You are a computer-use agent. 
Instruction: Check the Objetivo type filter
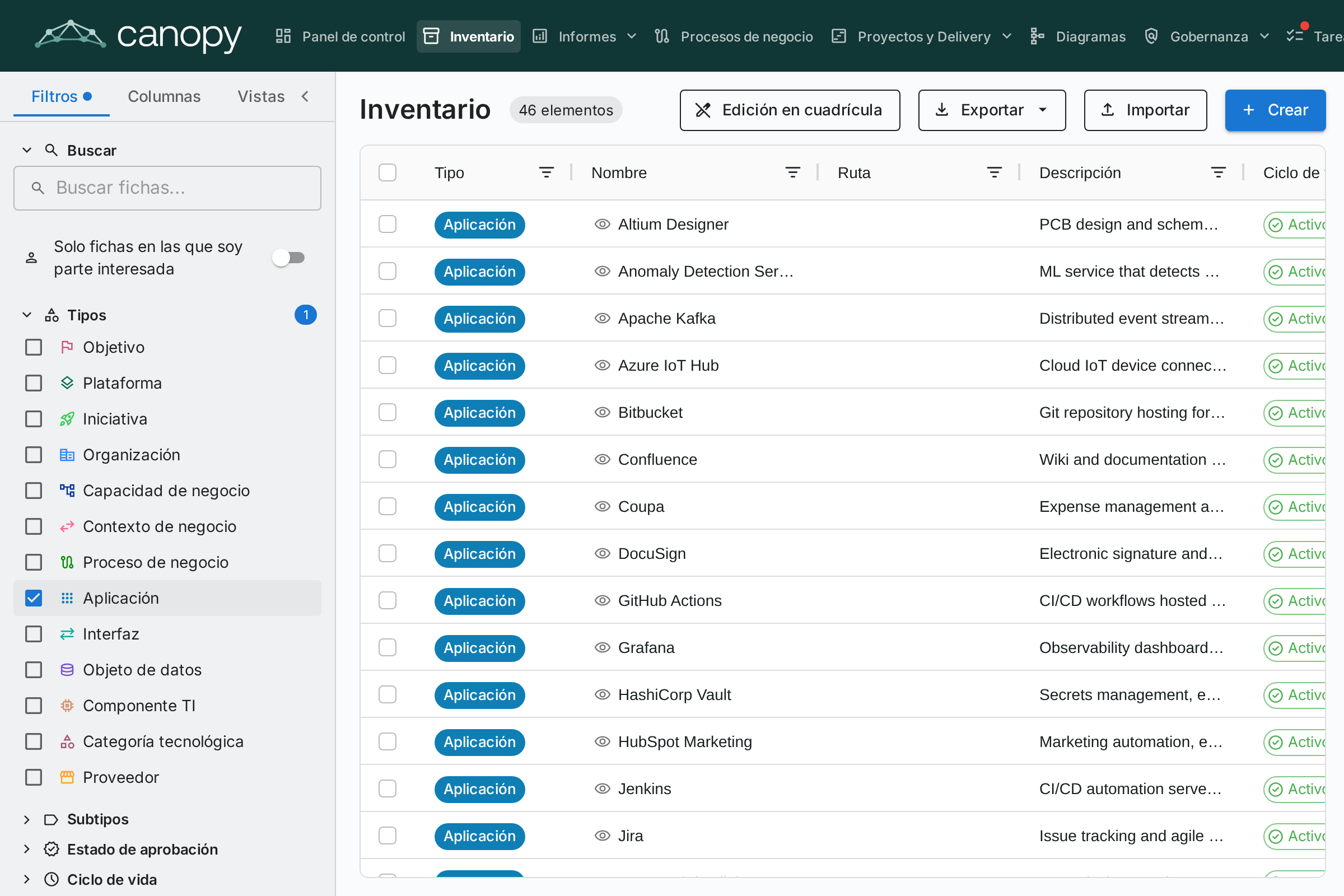pyautogui.click(x=34, y=347)
